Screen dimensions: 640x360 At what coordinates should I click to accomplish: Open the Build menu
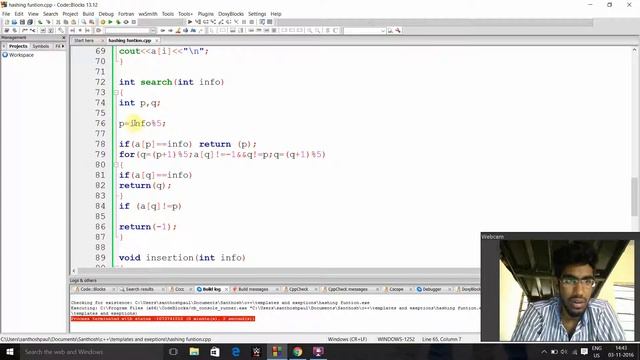(x=88, y=14)
